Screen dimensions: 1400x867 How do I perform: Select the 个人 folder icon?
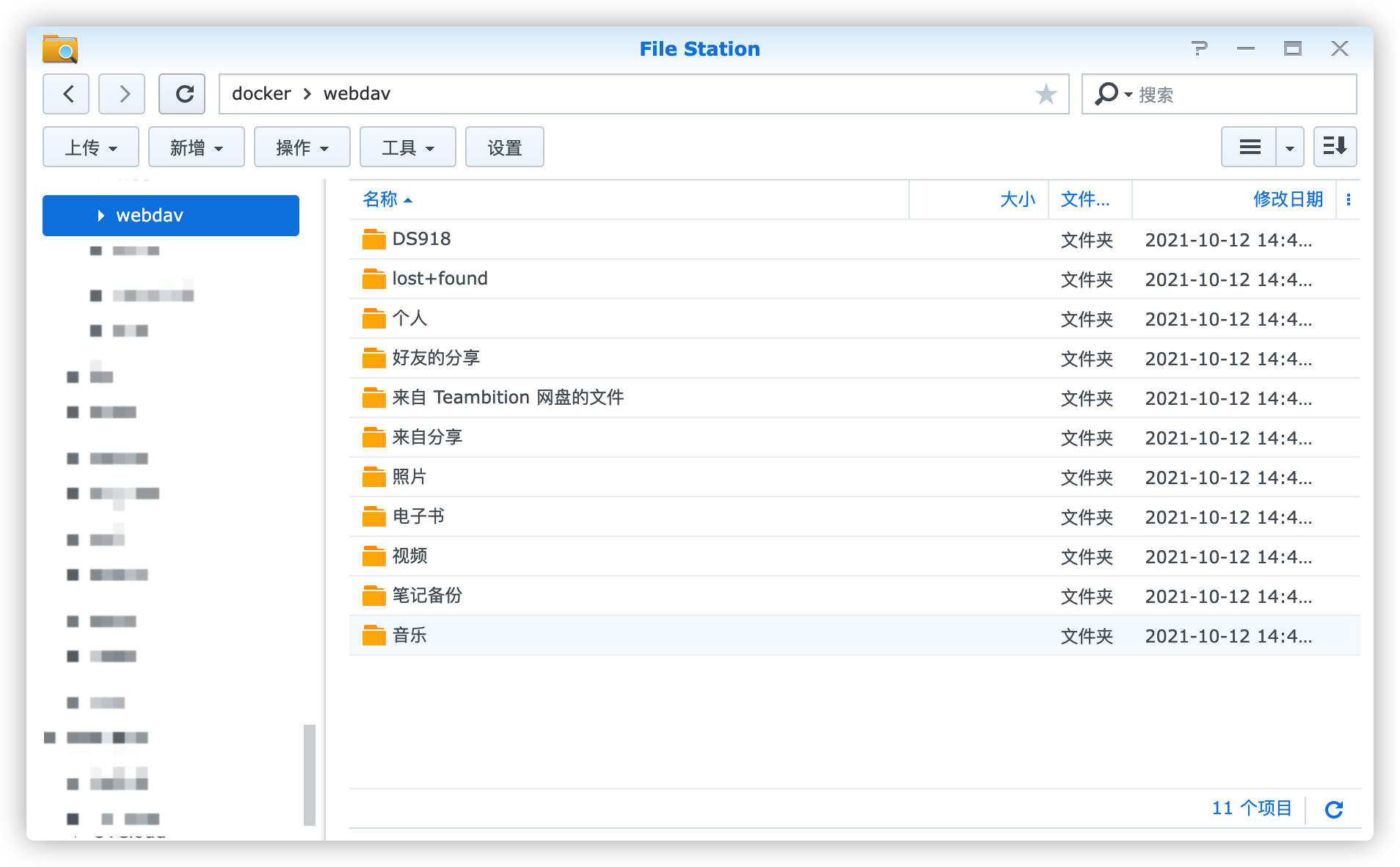373,318
